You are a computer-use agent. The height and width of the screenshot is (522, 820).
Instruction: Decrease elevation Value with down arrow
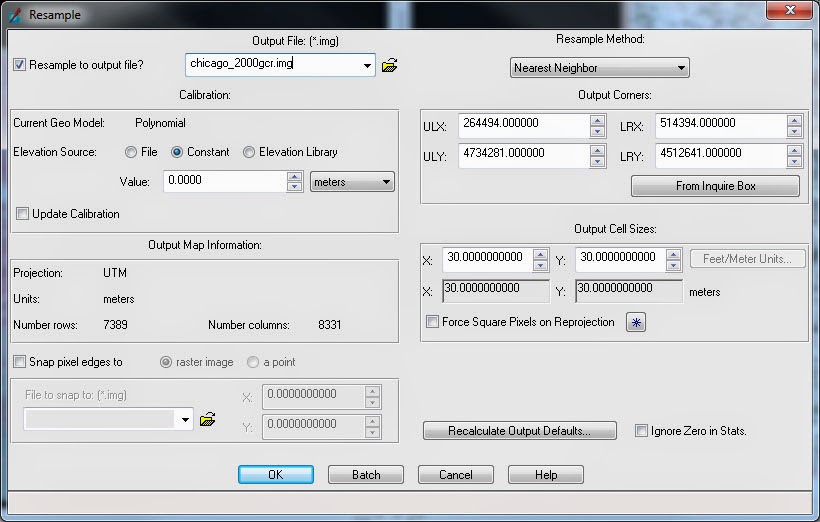294,186
